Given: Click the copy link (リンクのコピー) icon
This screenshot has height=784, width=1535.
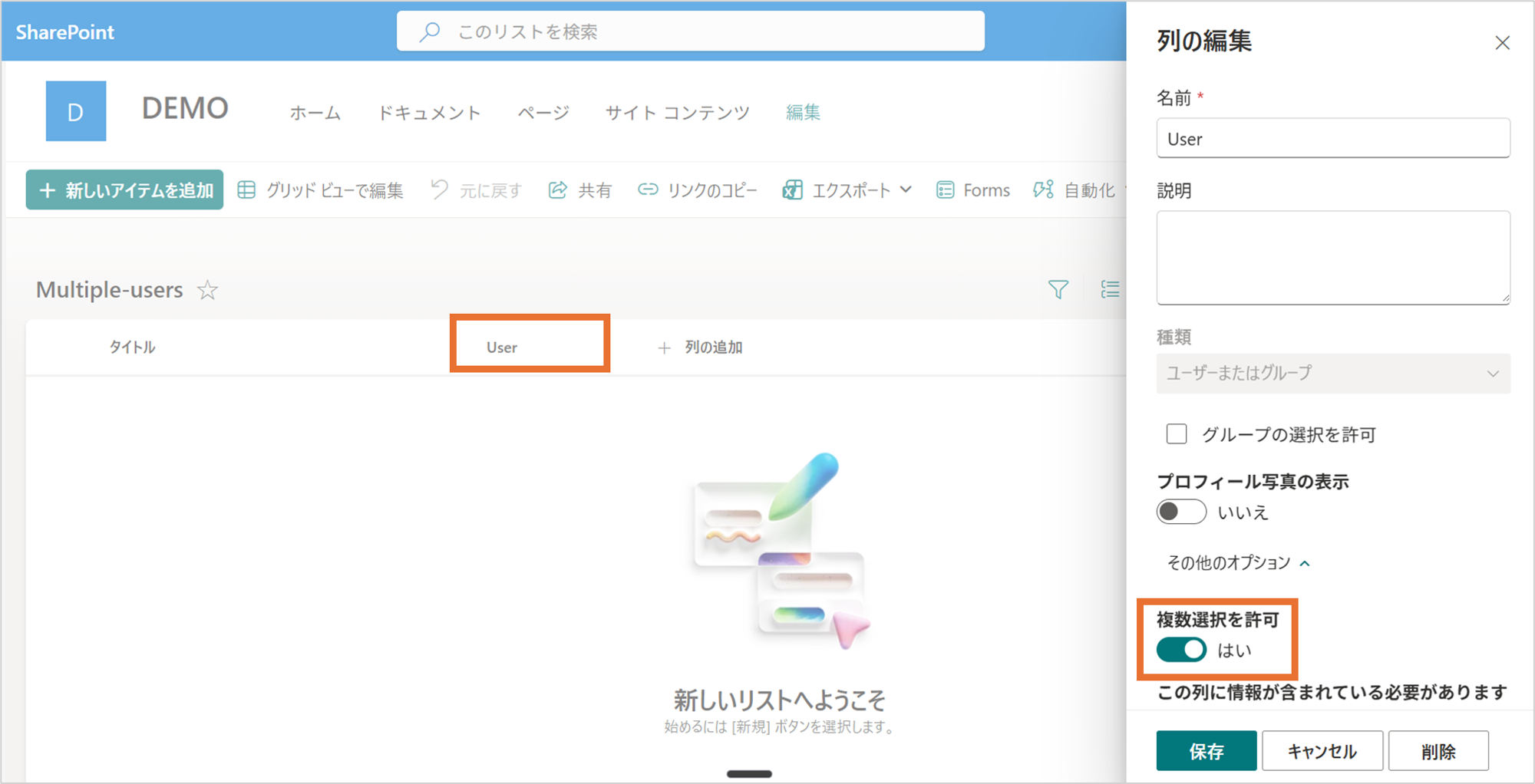Looking at the screenshot, I should 648,189.
